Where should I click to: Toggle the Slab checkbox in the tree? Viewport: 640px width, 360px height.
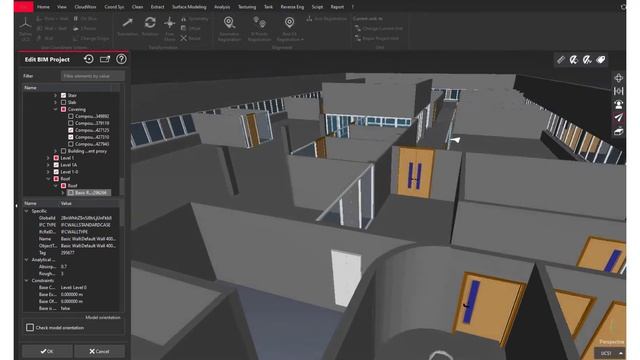pyautogui.click(x=63, y=102)
